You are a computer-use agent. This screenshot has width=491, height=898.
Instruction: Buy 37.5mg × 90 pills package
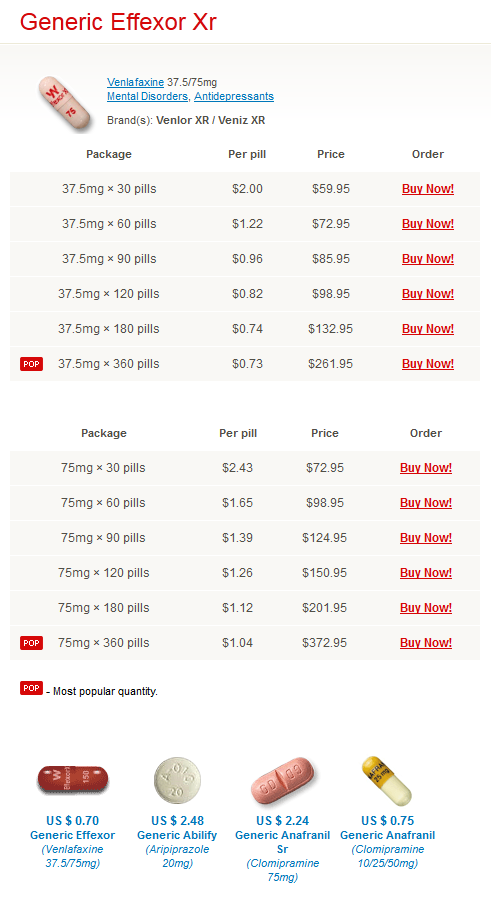click(x=428, y=258)
